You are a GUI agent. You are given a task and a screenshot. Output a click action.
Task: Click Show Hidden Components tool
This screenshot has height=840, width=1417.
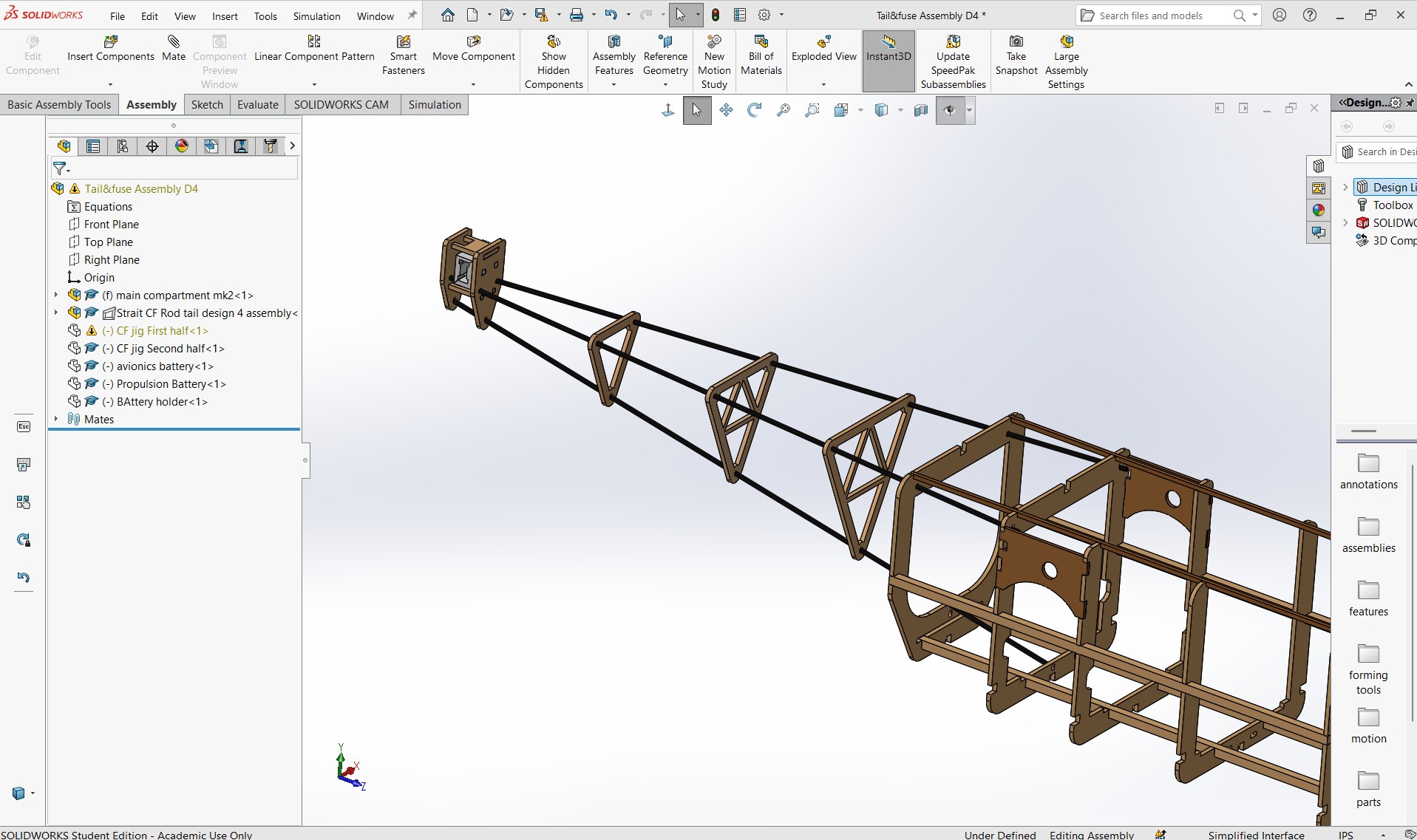554,62
